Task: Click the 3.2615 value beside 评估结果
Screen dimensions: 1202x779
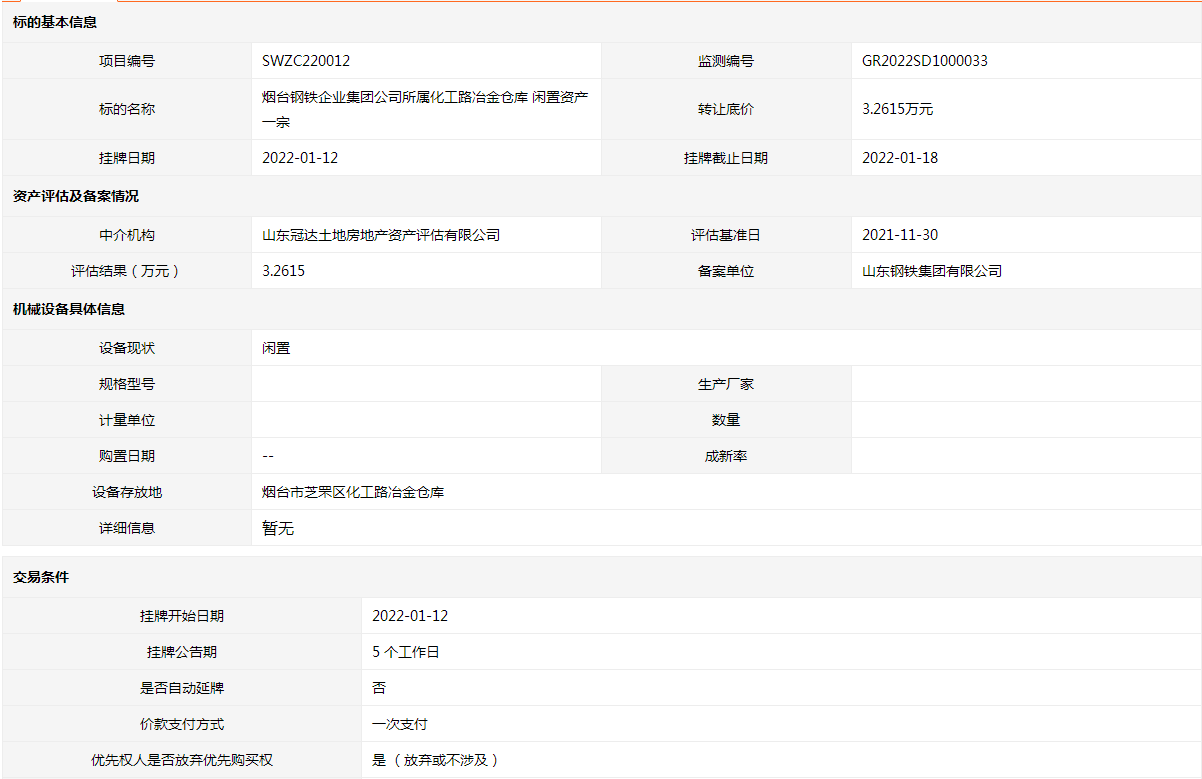Action: pos(284,271)
